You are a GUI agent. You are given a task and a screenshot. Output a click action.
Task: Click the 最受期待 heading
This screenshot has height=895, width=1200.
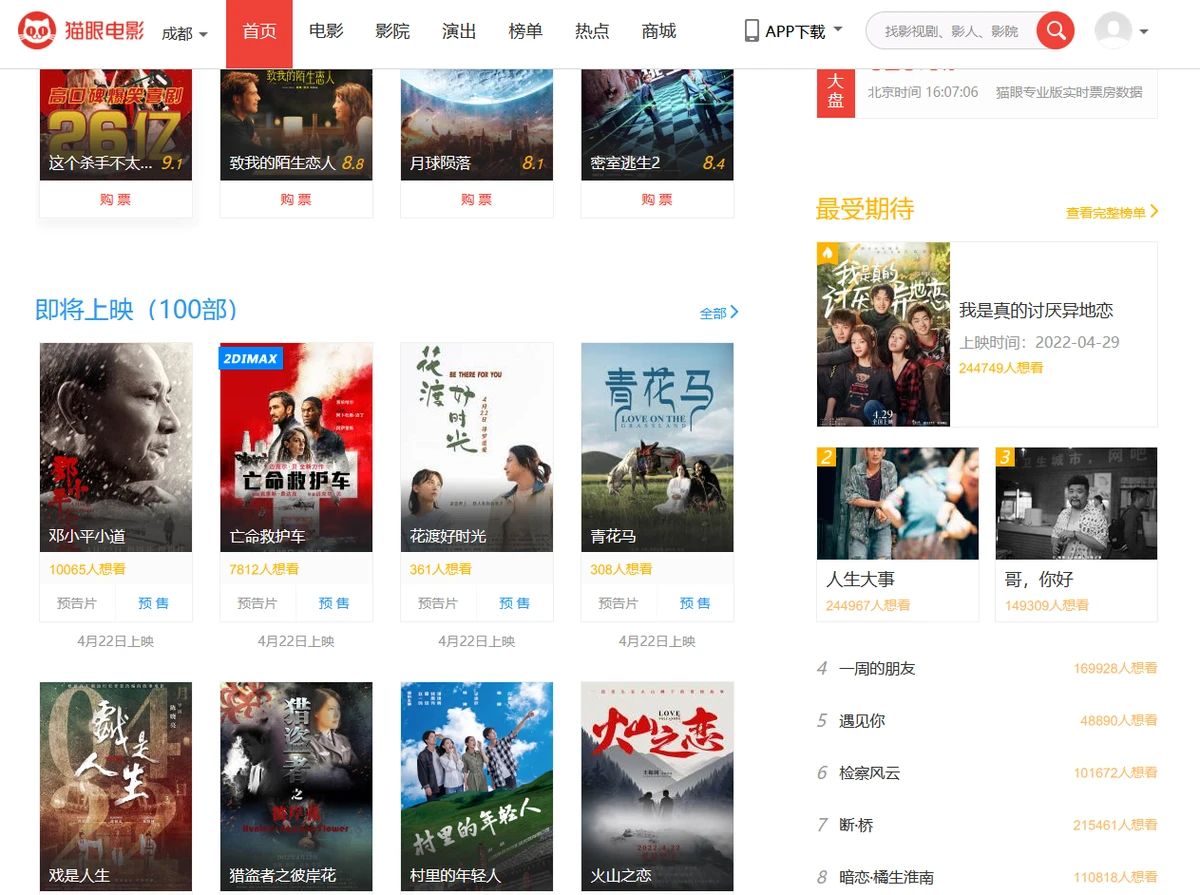coord(865,209)
